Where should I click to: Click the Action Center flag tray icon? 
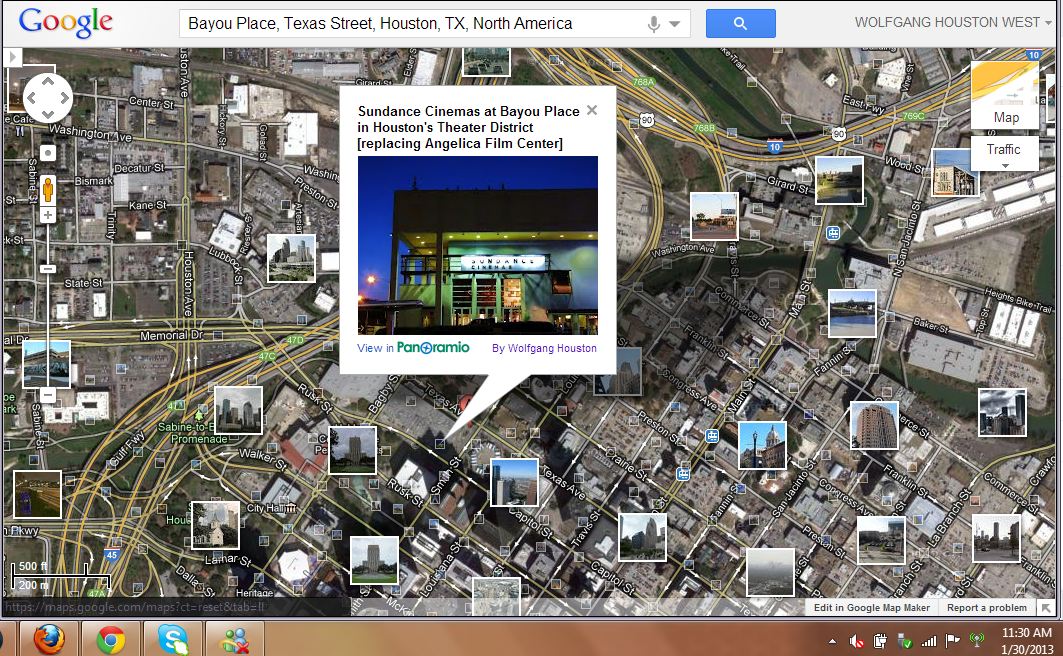click(x=952, y=640)
